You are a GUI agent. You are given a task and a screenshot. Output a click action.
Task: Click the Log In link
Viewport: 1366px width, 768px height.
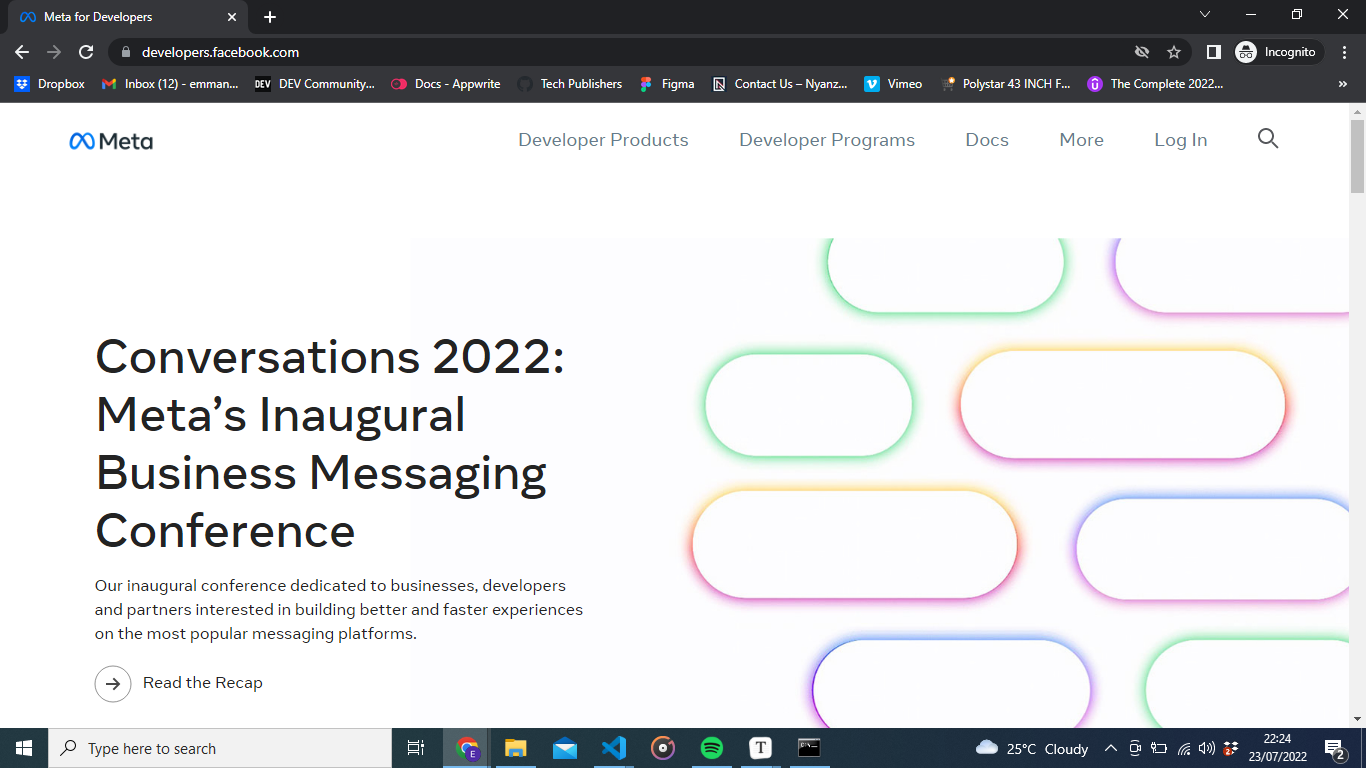coord(1180,140)
